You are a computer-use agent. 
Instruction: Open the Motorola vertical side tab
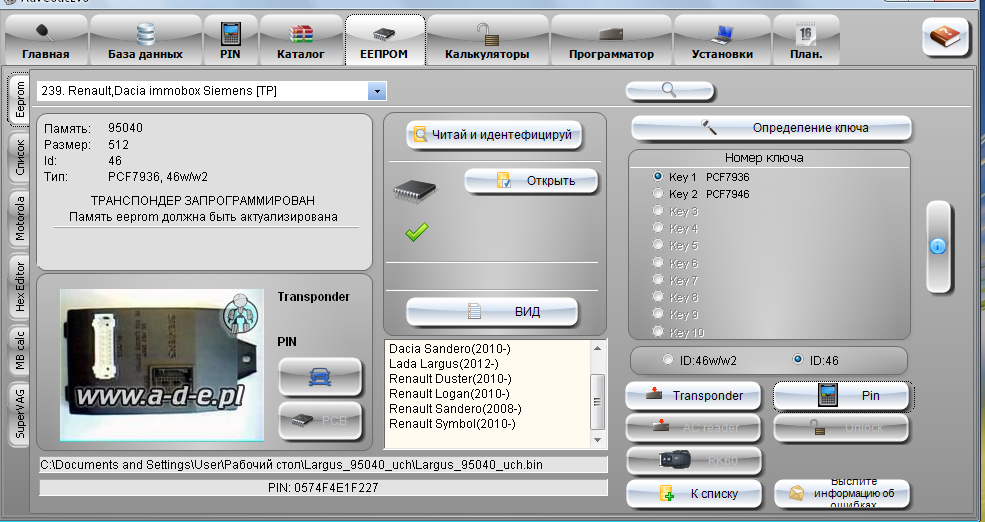tap(19, 219)
